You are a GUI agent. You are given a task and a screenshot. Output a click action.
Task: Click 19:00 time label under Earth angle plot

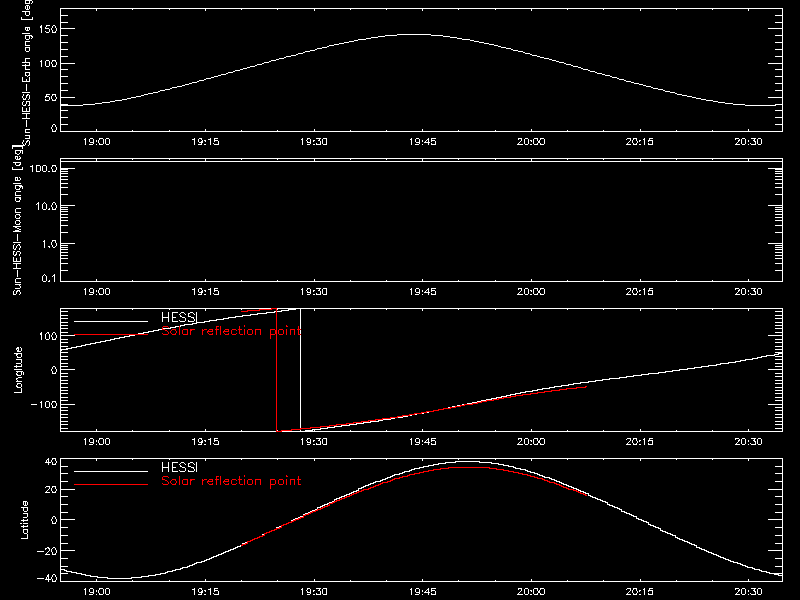(96, 142)
